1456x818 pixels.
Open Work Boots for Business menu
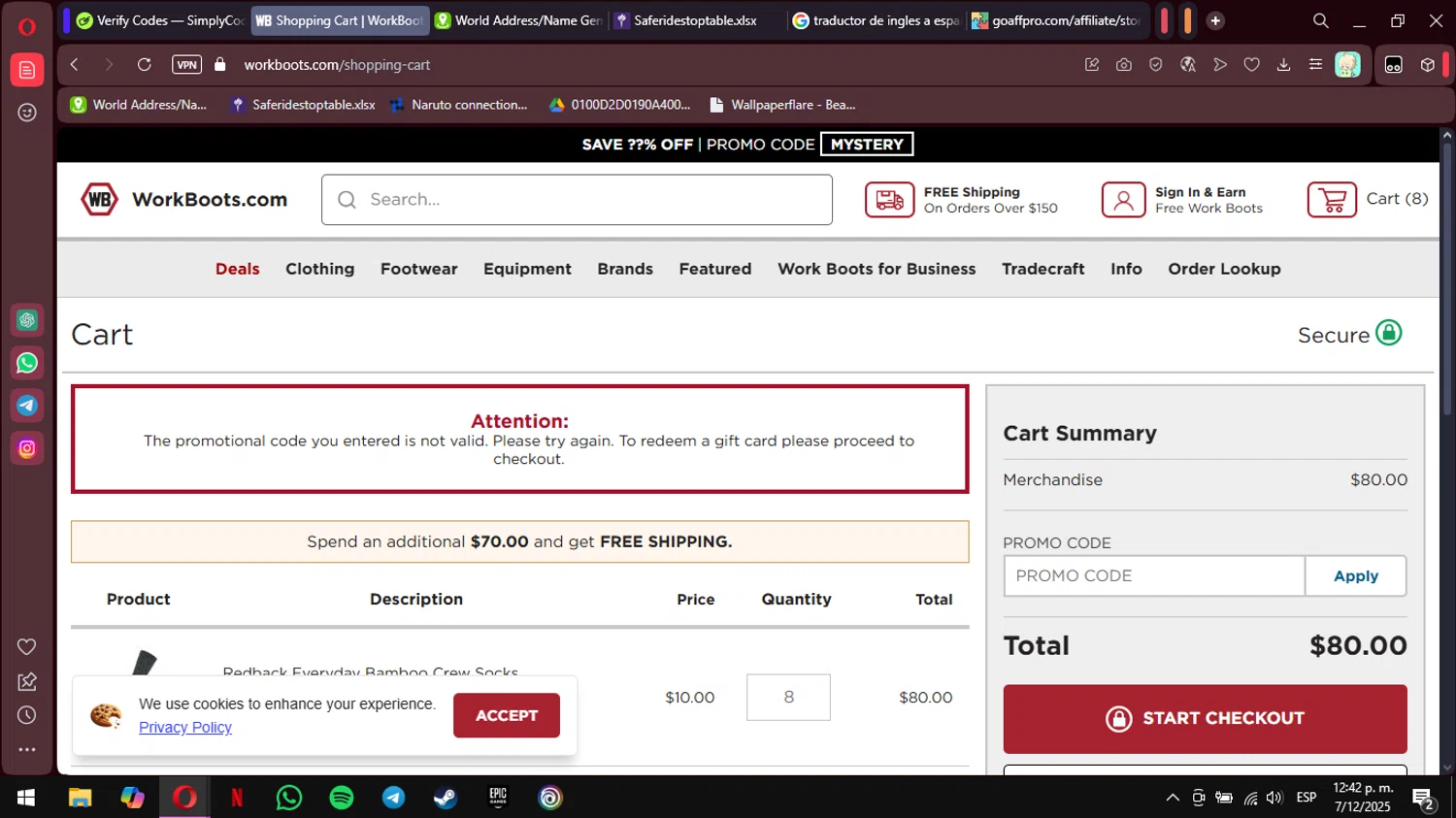[877, 269]
